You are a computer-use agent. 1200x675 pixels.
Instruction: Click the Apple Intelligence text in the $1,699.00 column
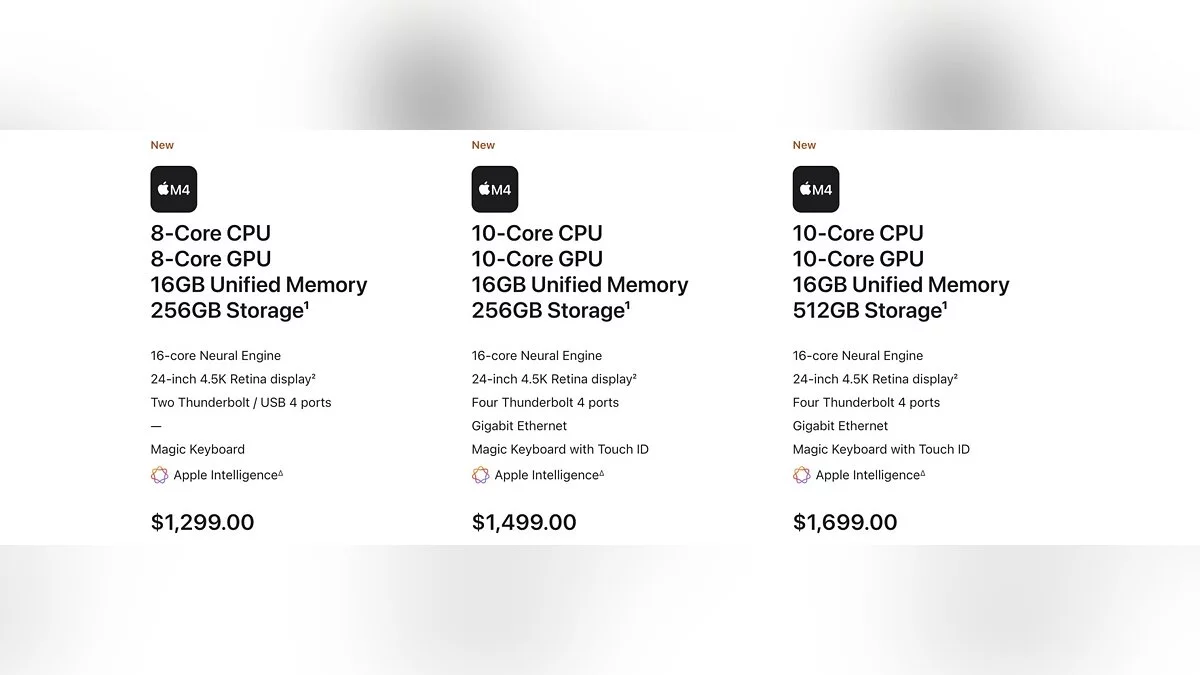(x=867, y=475)
